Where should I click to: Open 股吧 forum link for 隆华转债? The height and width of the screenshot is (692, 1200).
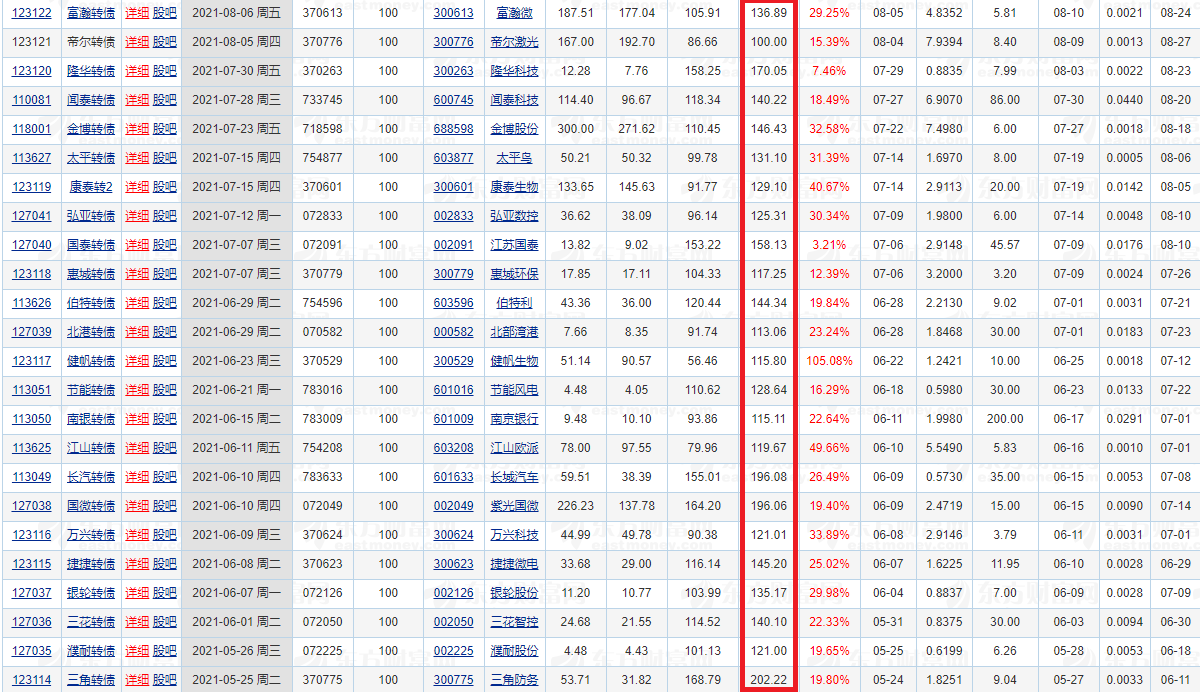[165, 71]
